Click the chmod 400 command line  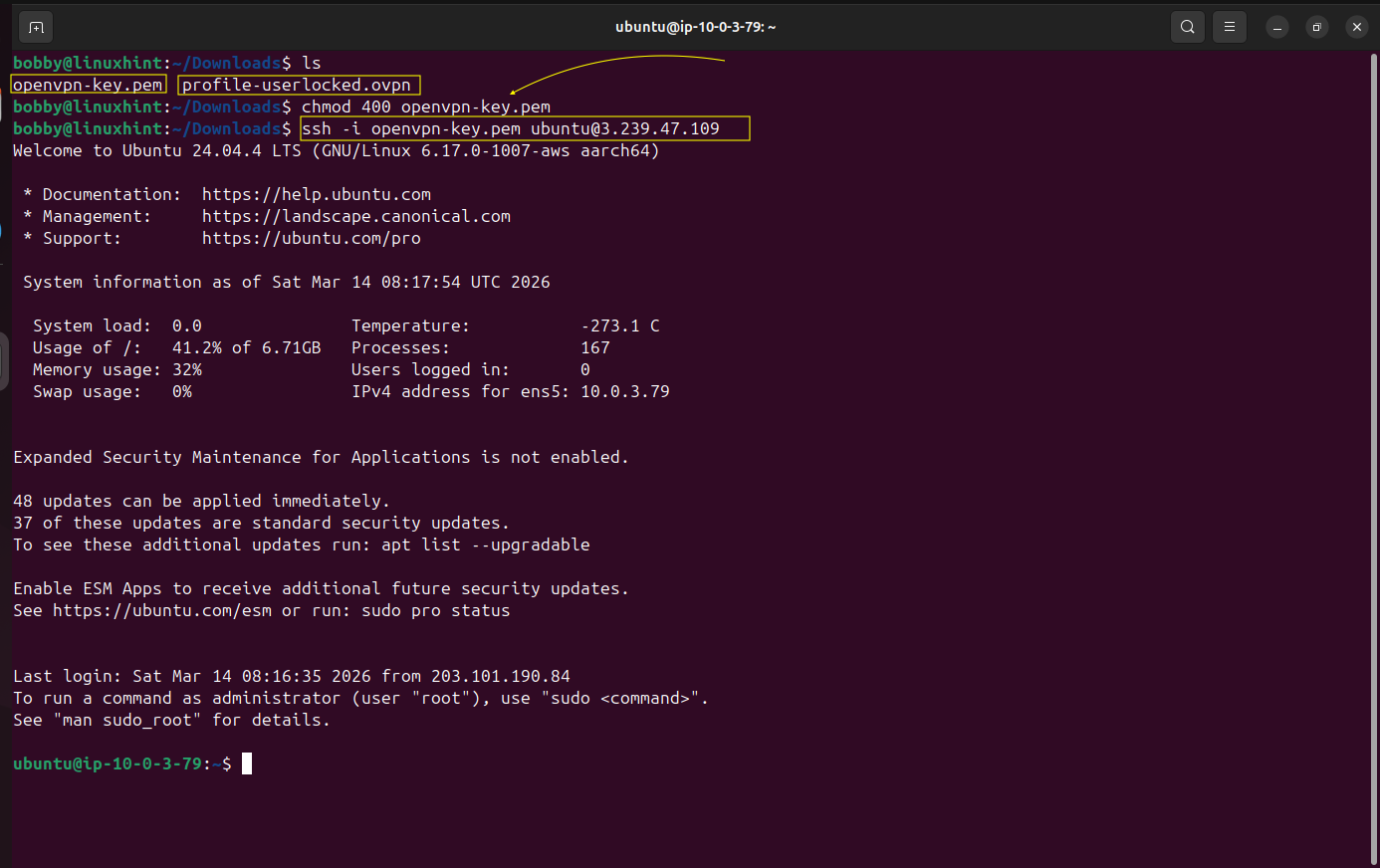(x=425, y=107)
